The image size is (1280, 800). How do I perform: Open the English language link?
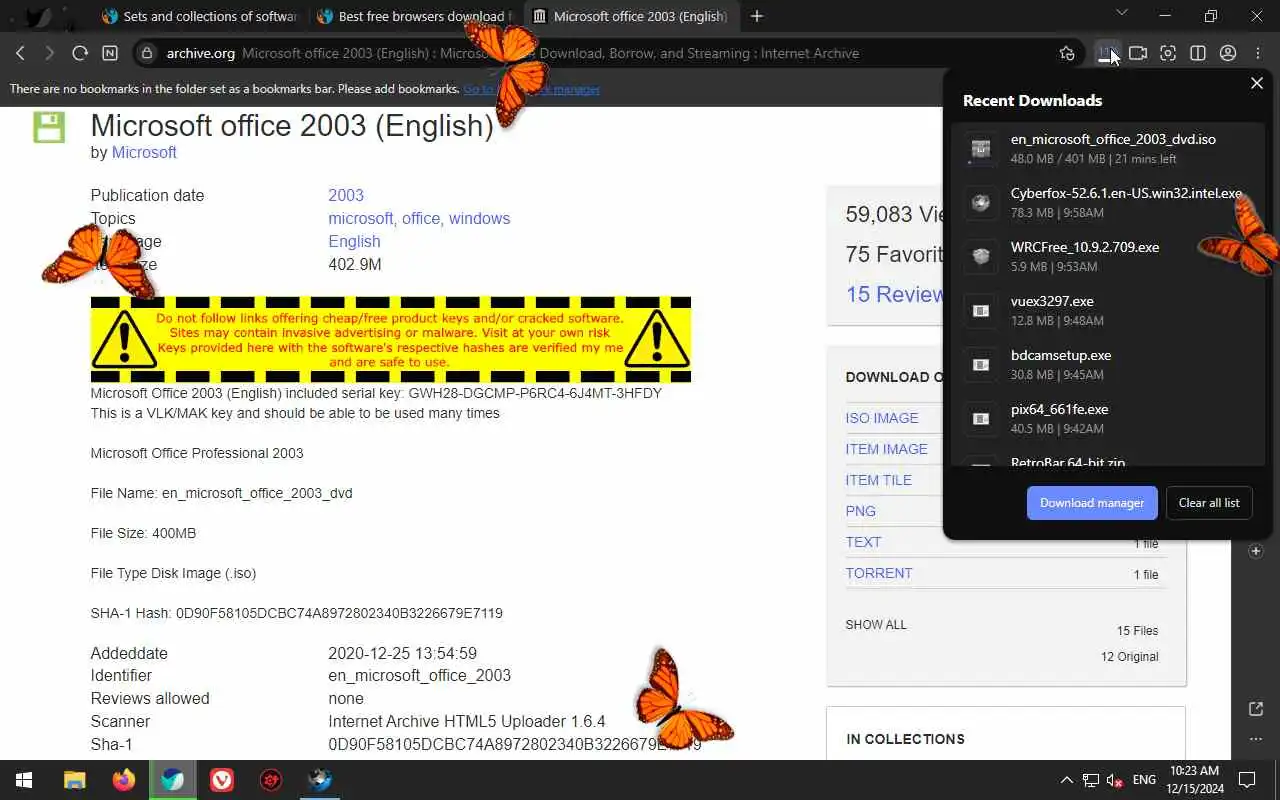(354, 241)
